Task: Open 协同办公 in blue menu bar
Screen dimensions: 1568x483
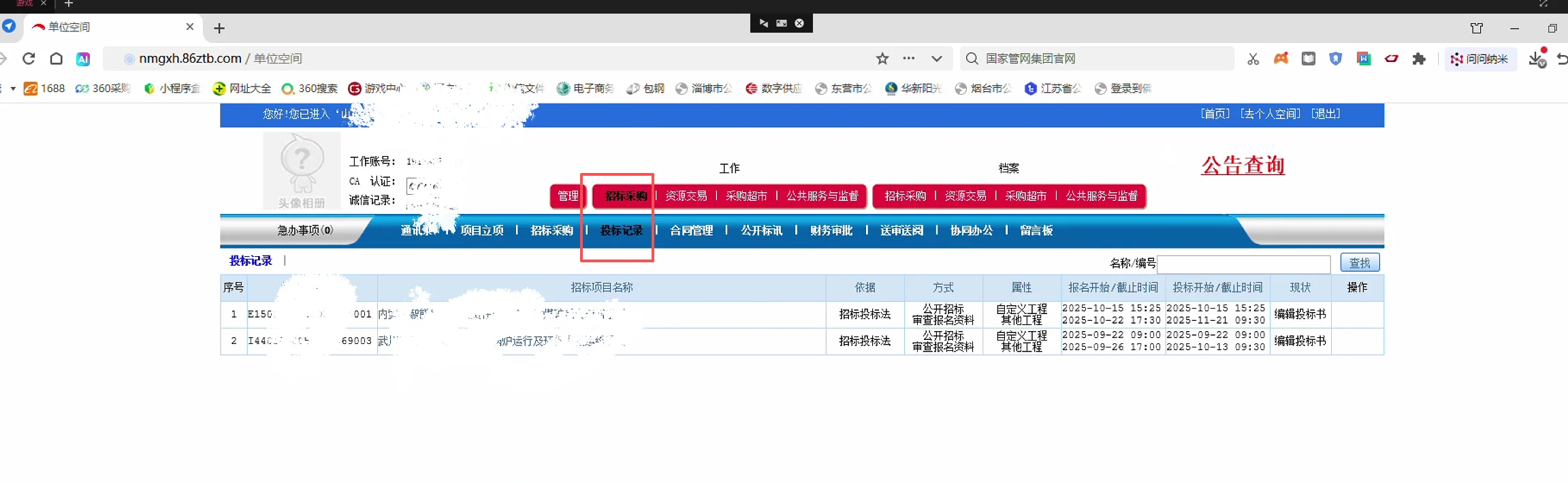Action: pyautogui.click(x=972, y=230)
